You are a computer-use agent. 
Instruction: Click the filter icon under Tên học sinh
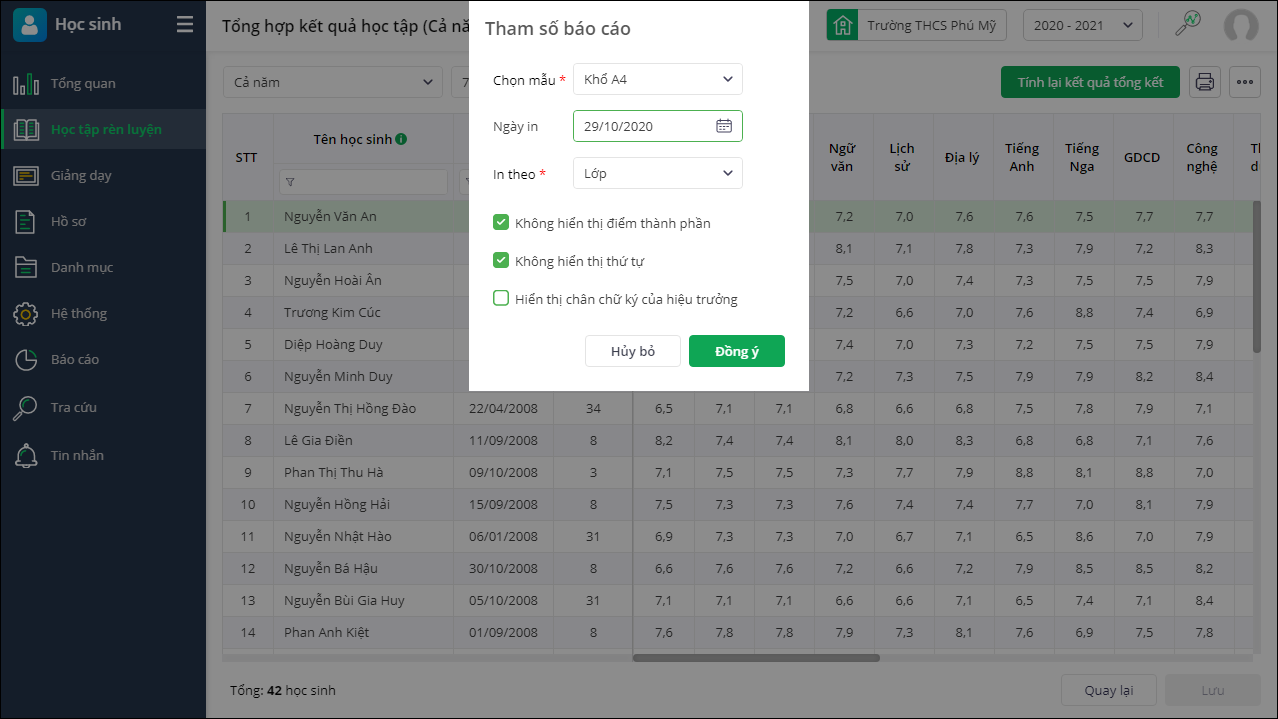[x=290, y=182]
